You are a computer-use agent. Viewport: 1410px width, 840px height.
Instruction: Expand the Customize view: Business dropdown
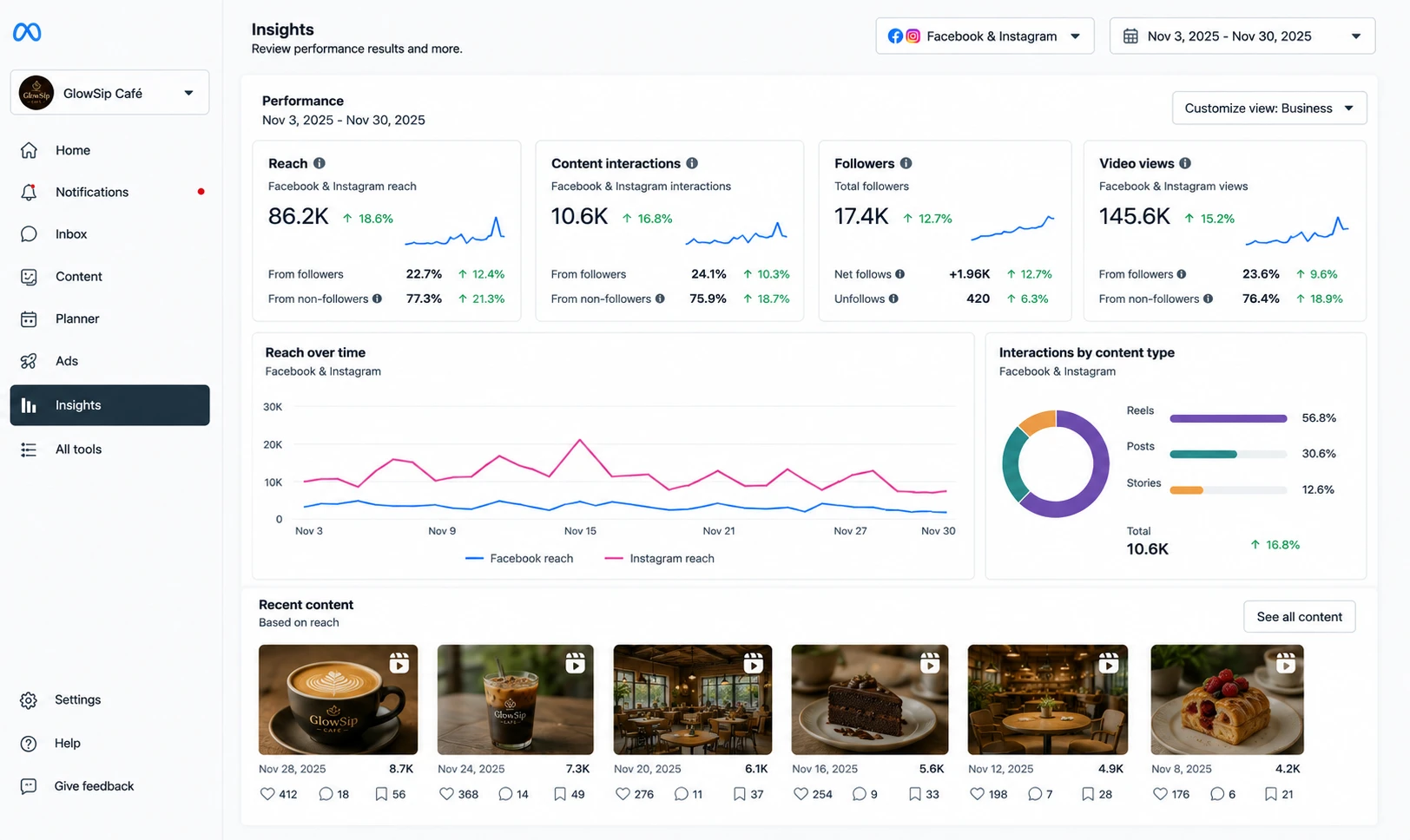tap(1269, 108)
